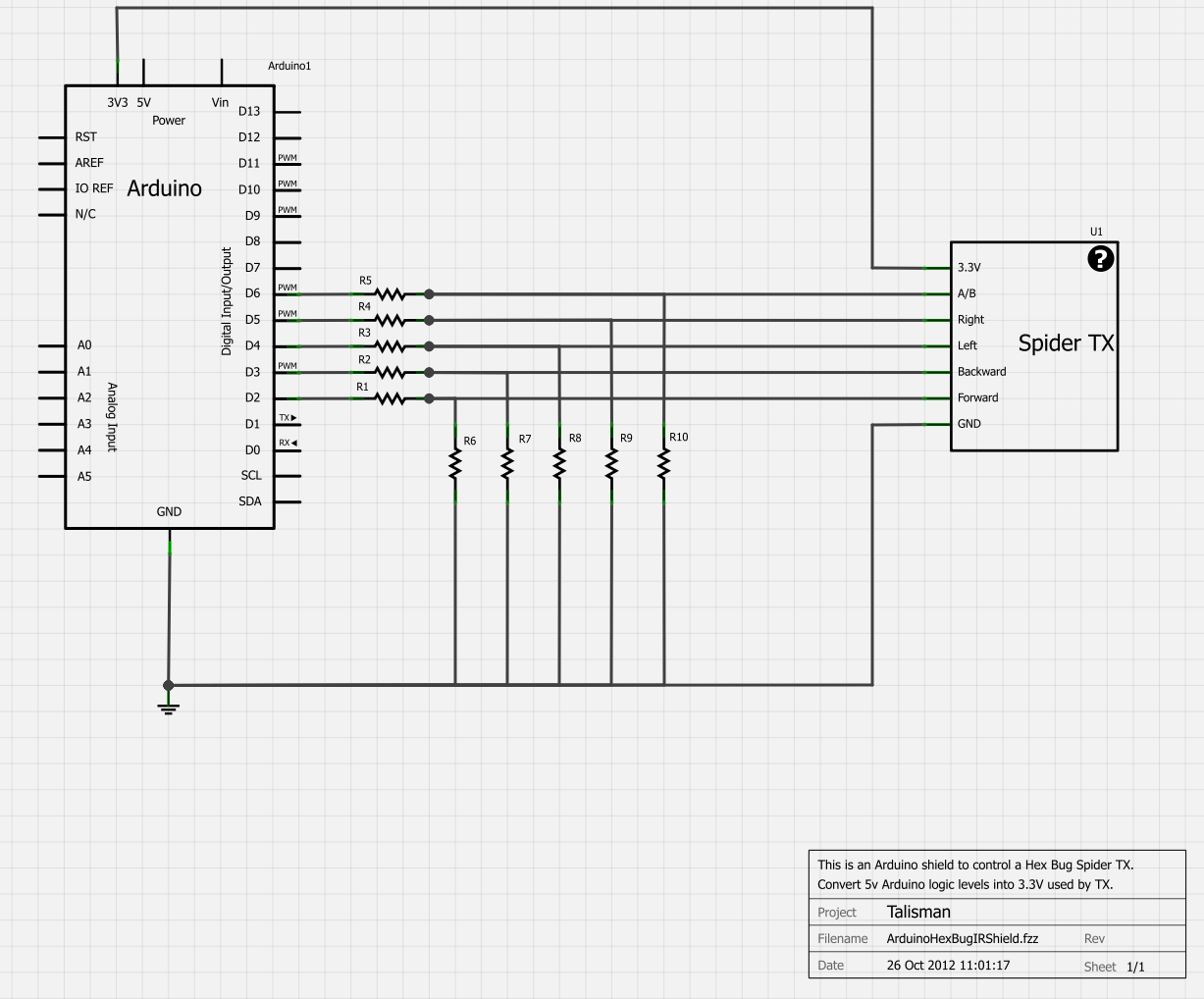Viewport: 1204px width, 999px height.
Task: Select resistor R2 symbol
Action: tap(391, 372)
